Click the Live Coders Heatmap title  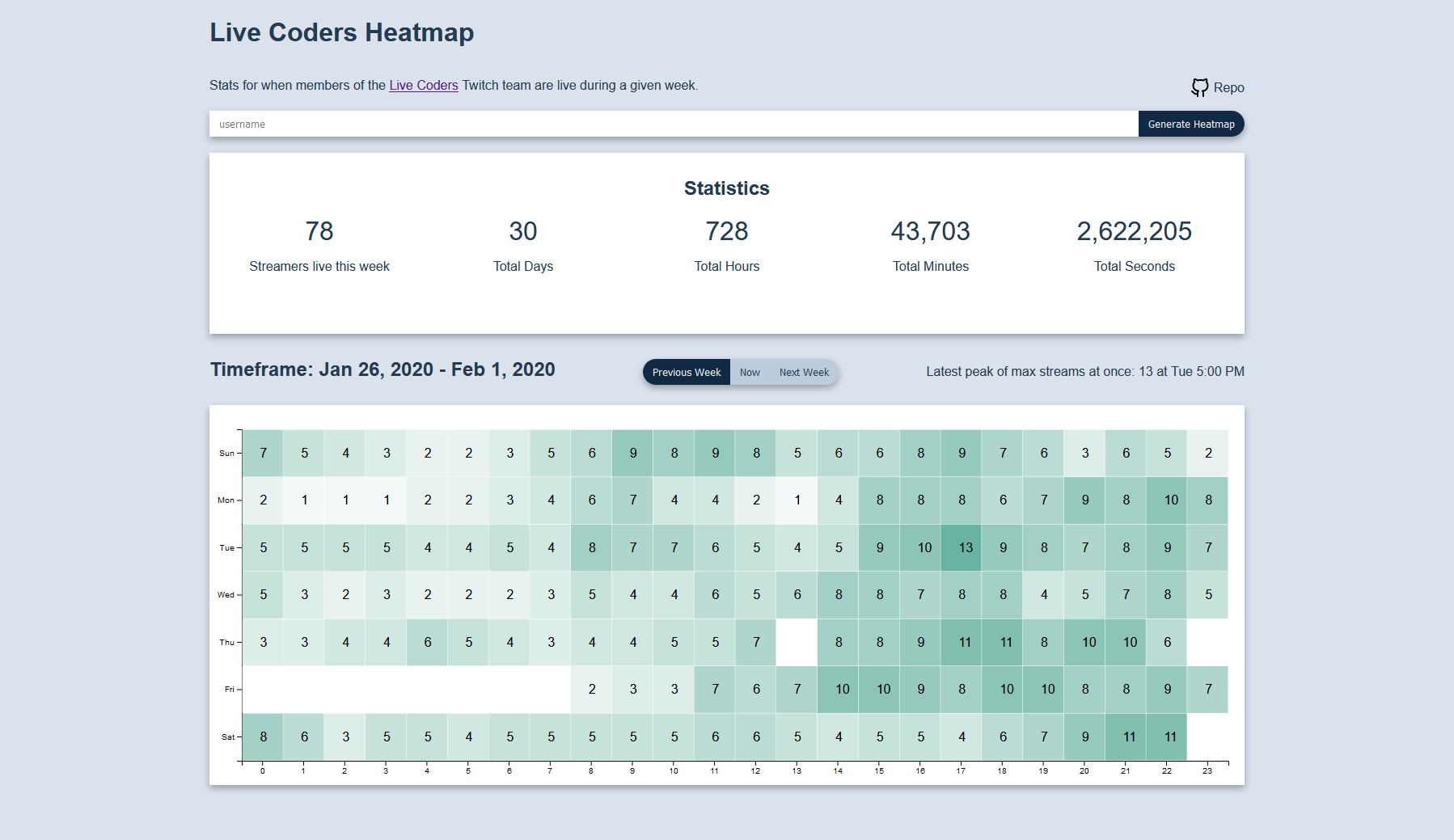pyautogui.click(x=341, y=32)
